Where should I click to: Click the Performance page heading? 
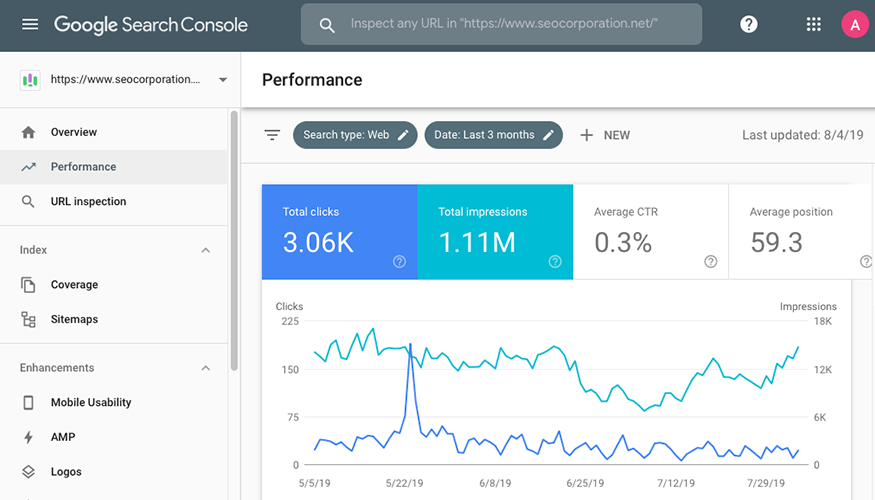click(312, 80)
